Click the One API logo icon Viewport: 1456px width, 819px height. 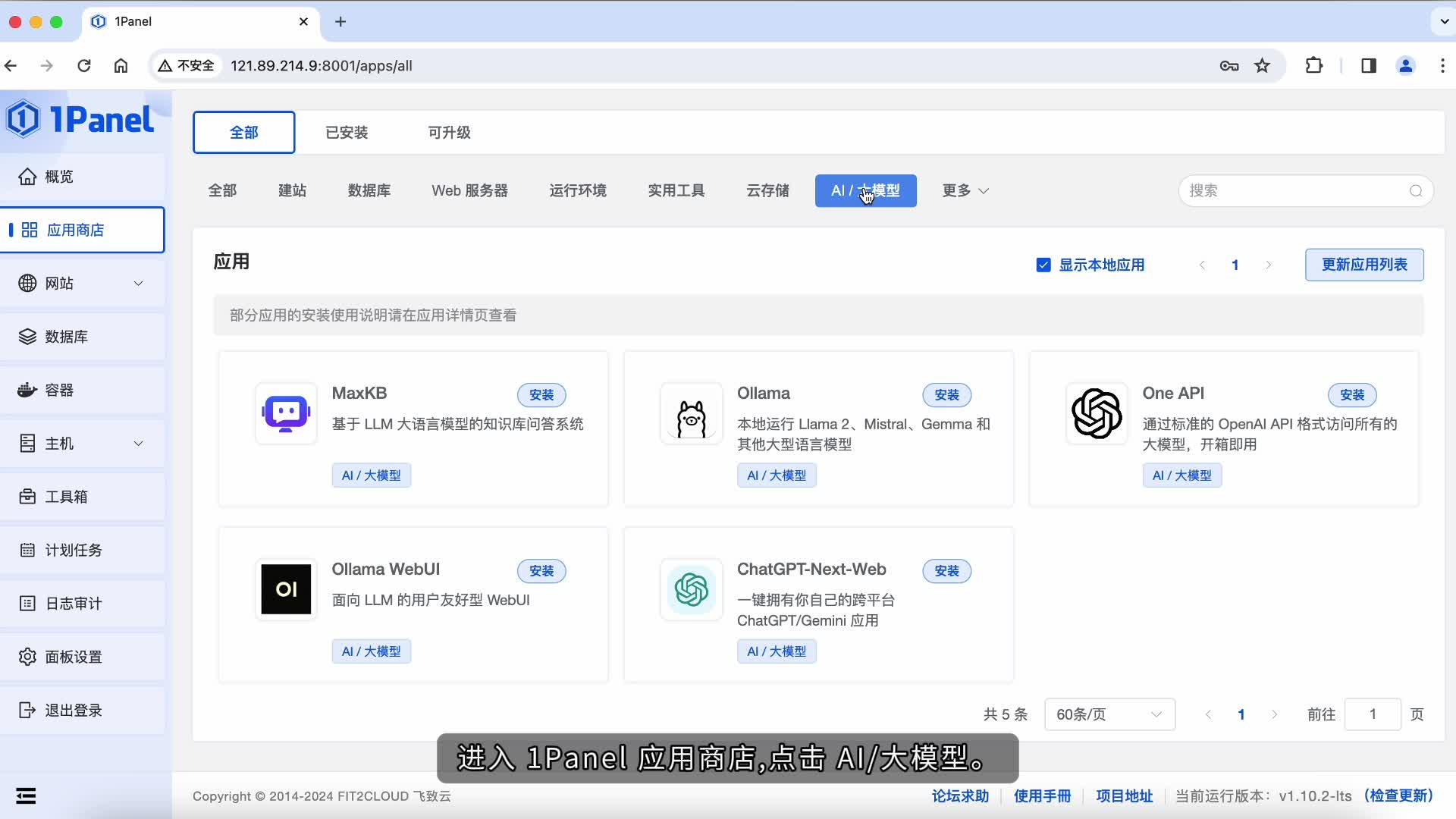point(1097,414)
